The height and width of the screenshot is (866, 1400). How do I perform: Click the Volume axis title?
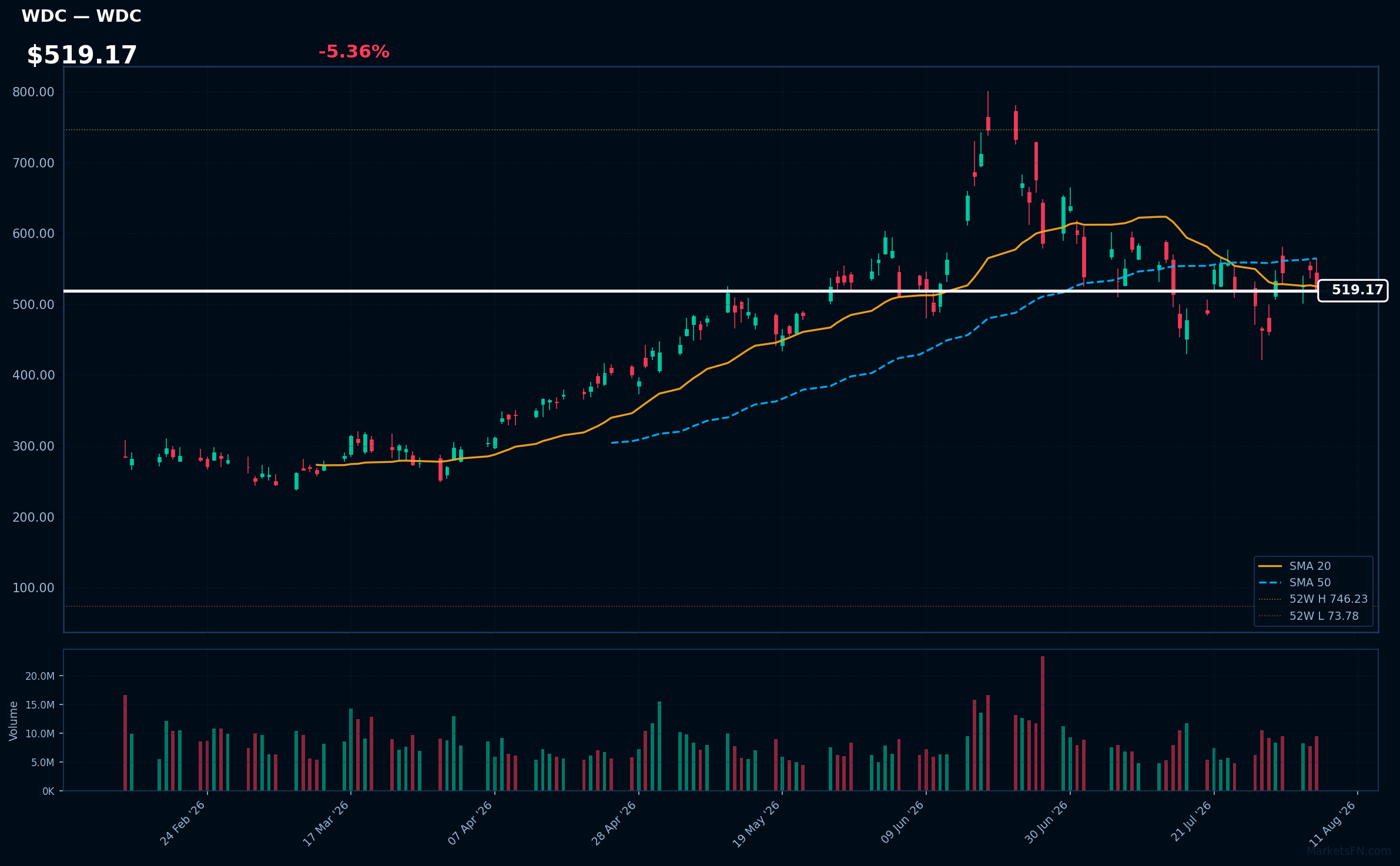[x=14, y=721]
